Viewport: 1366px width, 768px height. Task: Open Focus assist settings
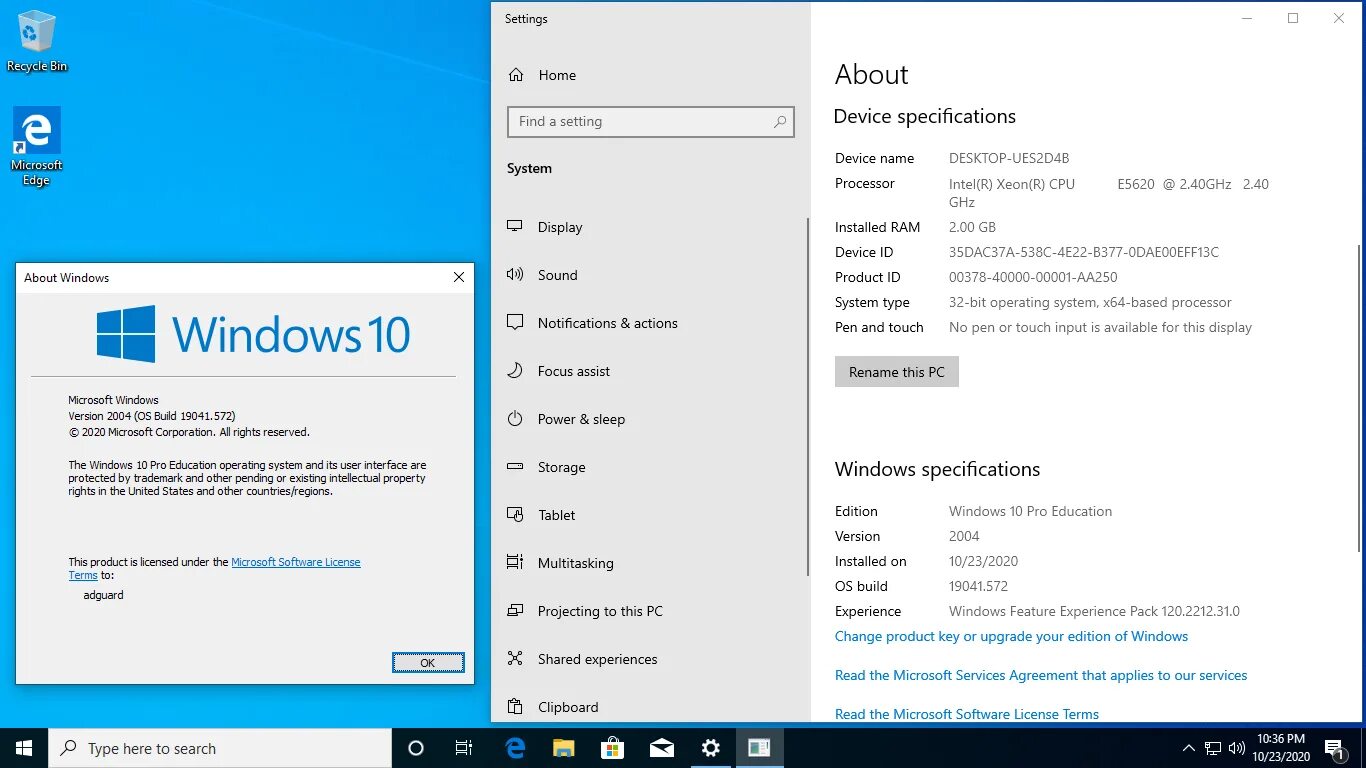574,371
